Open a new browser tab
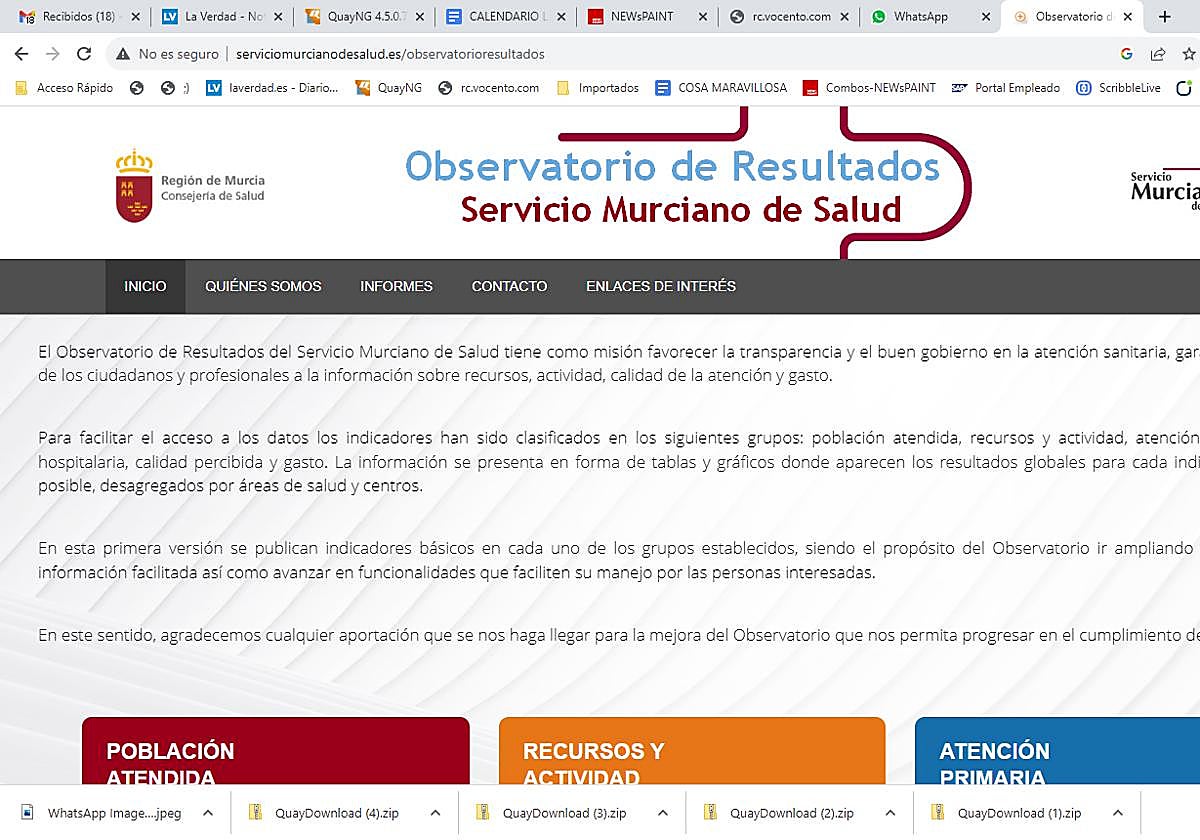 [1164, 17]
